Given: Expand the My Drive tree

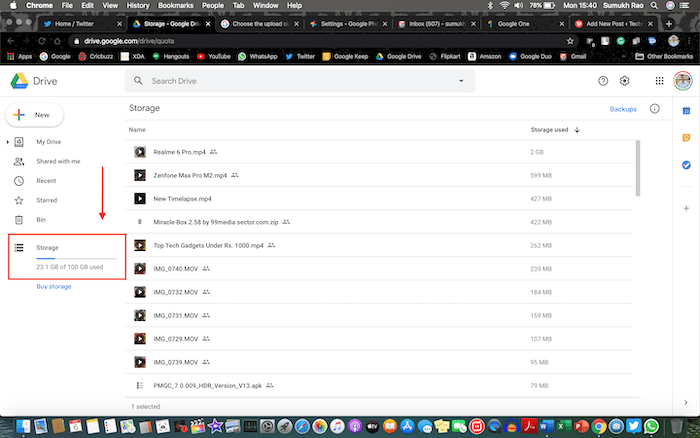Looking at the screenshot, I should click(x=8, y=142).
